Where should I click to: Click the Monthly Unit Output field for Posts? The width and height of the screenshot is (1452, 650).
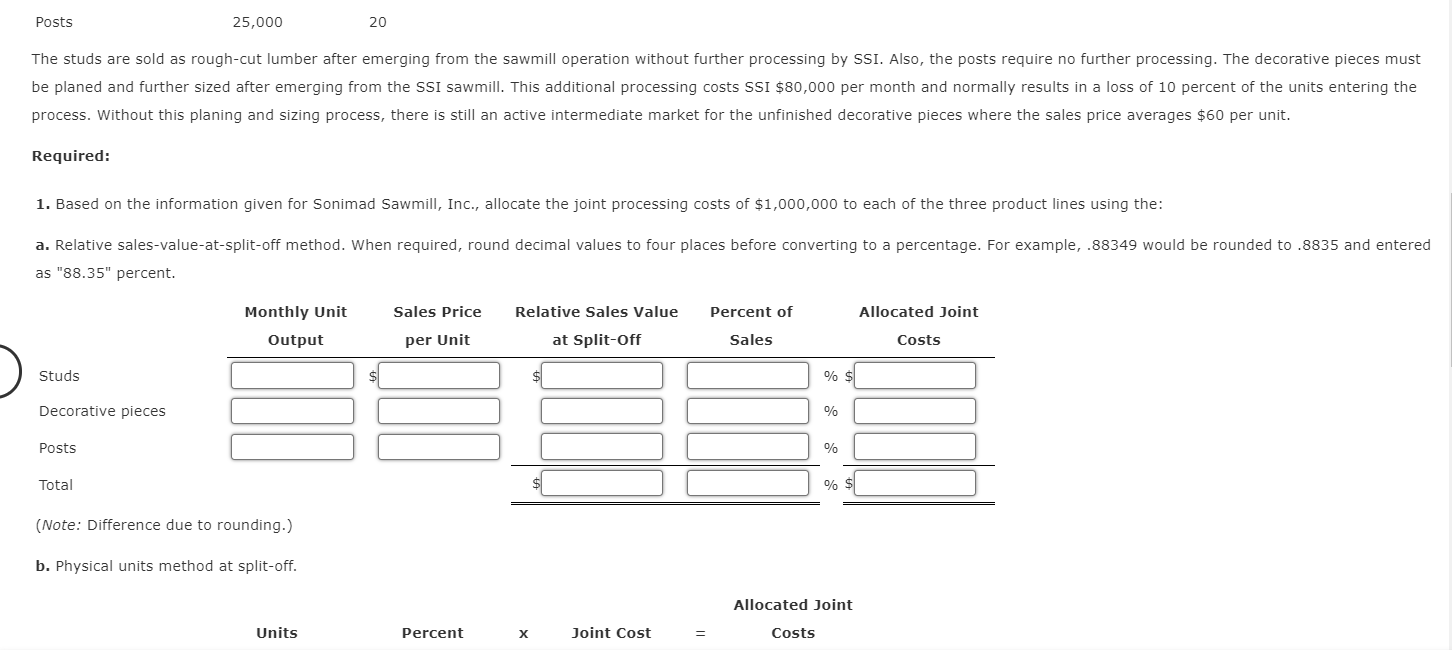(292, 446)
